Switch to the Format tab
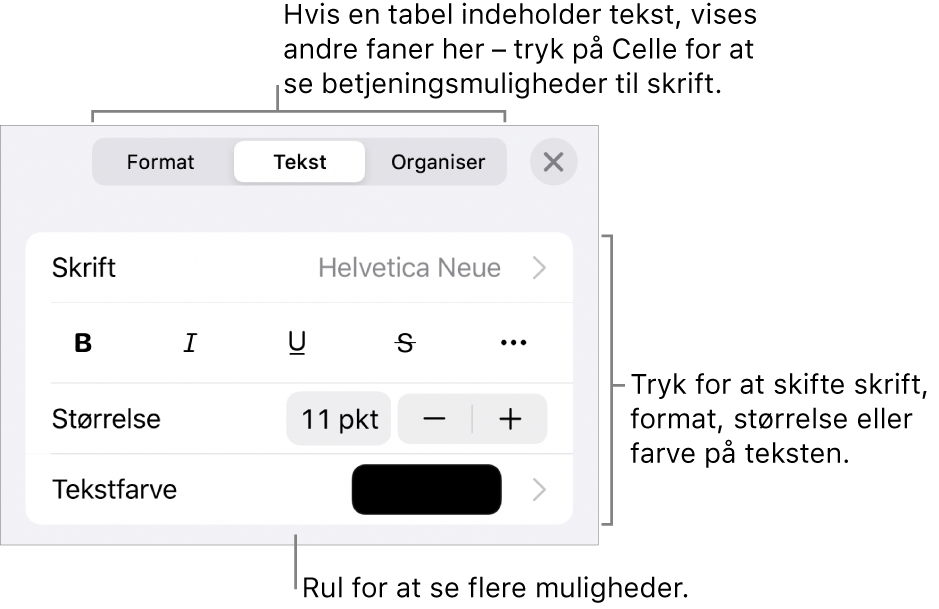This screenshot has height=609, width=939. coord(161,162)
